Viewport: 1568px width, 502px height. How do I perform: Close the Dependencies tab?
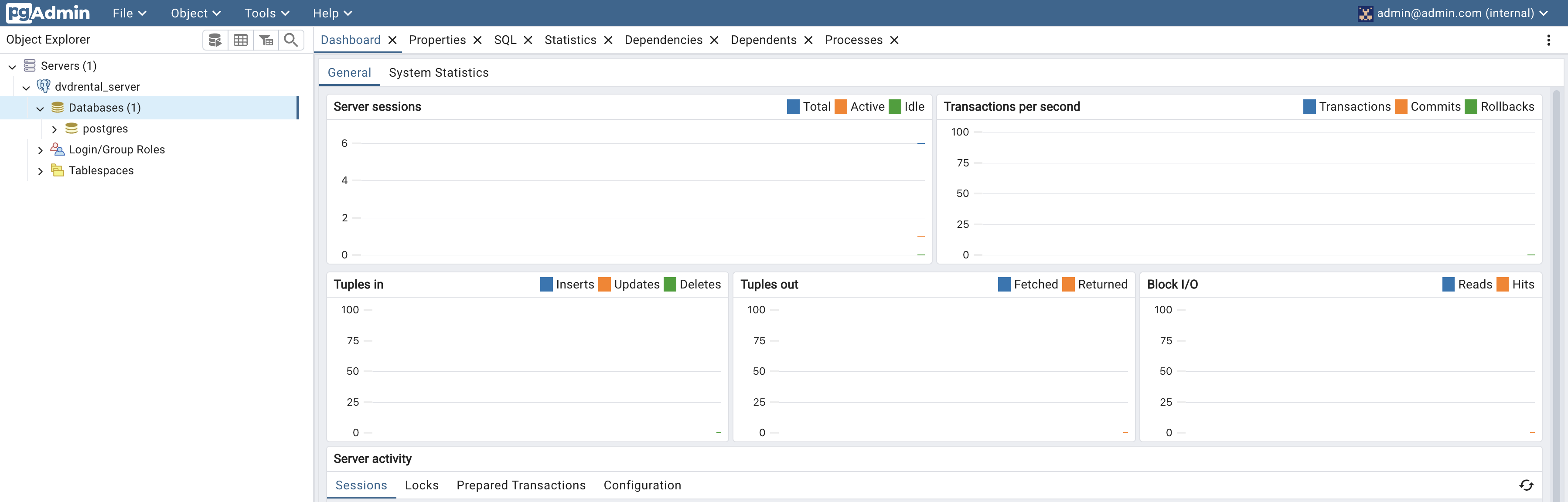(715, 40)
